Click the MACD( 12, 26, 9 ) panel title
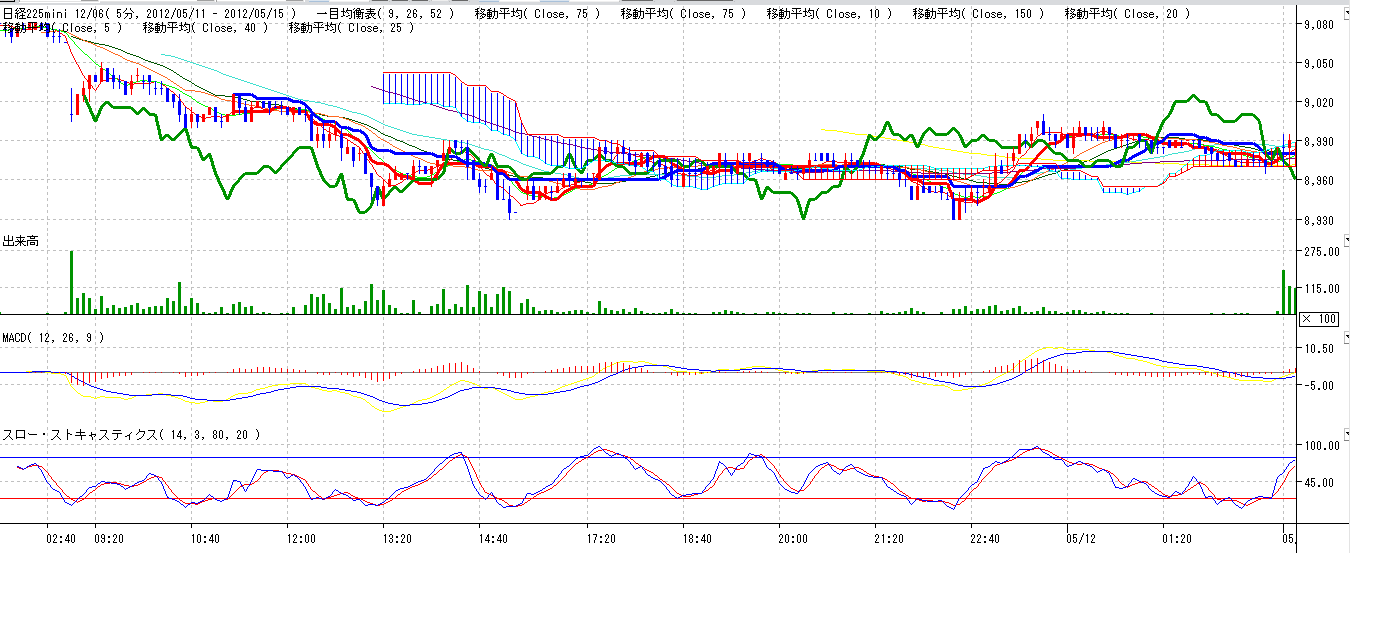This screenshot has height=620, width=1376. click(x=53, y=338)
